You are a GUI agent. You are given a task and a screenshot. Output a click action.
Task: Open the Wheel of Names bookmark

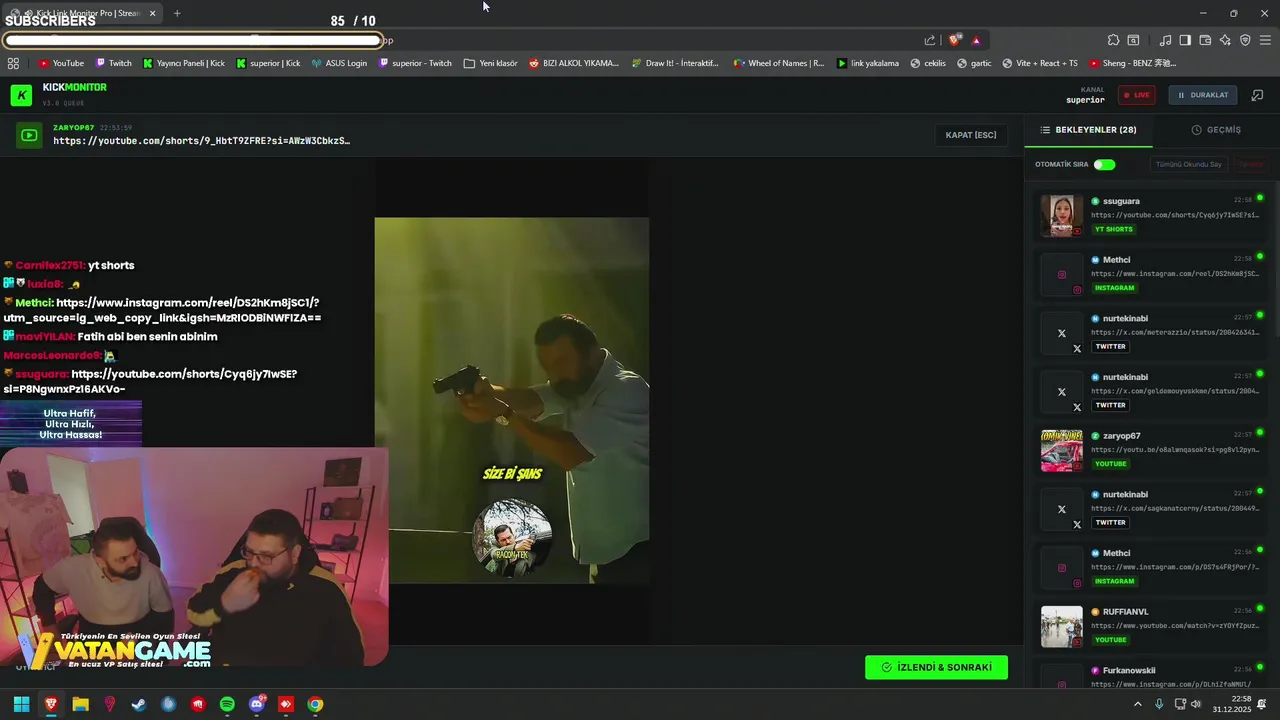779,63
